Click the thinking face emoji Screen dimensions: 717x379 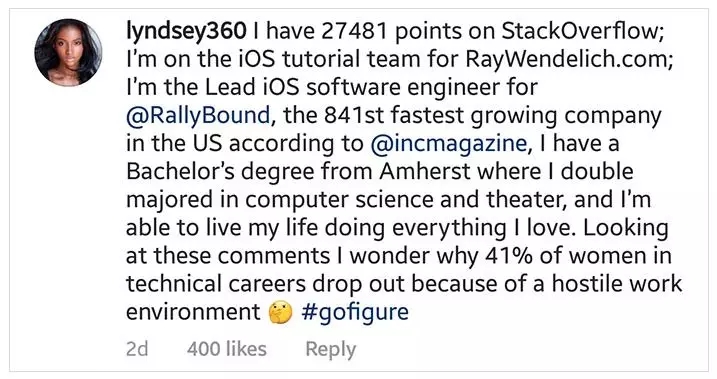280,313
